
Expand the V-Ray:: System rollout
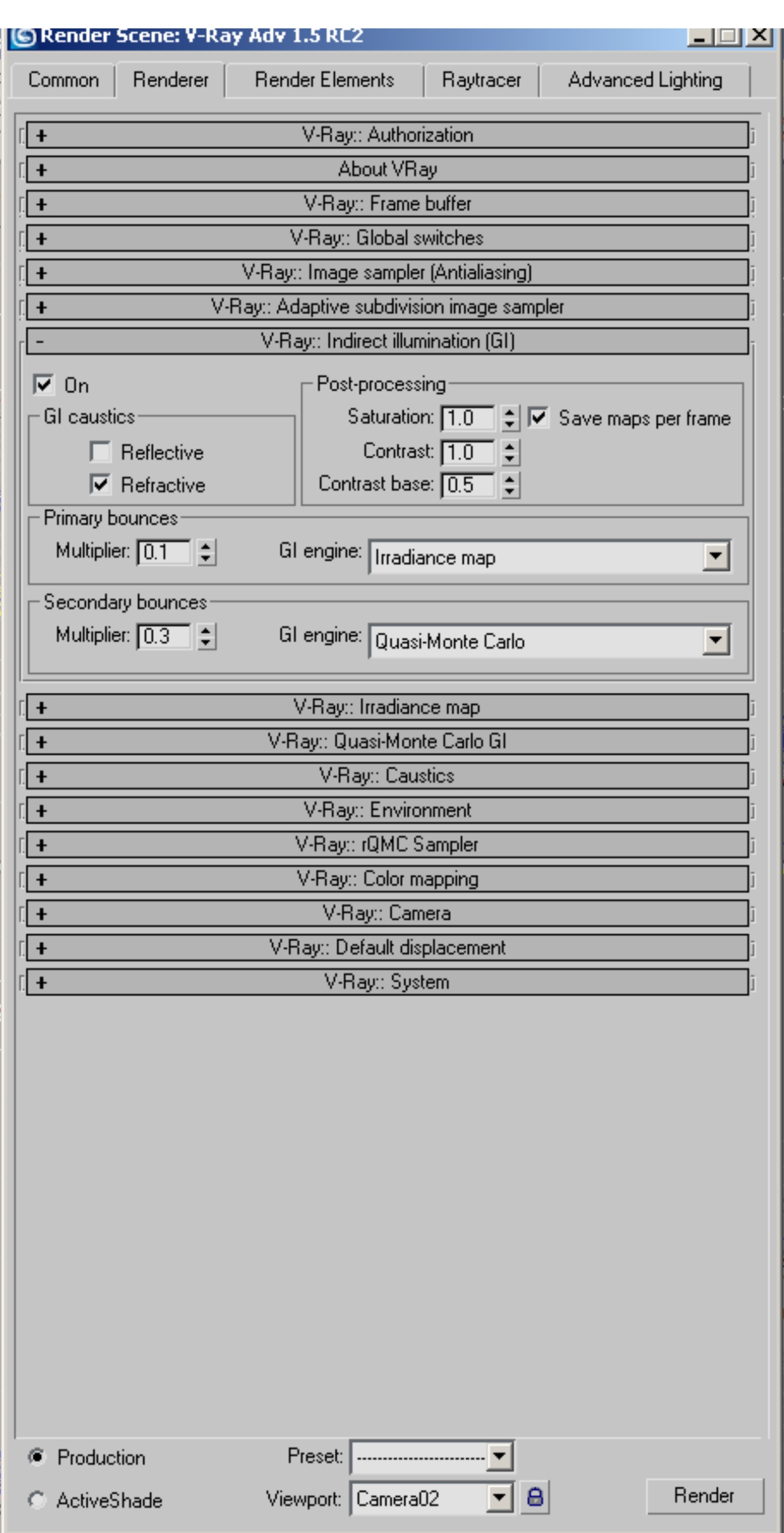[x=387, y=983]
